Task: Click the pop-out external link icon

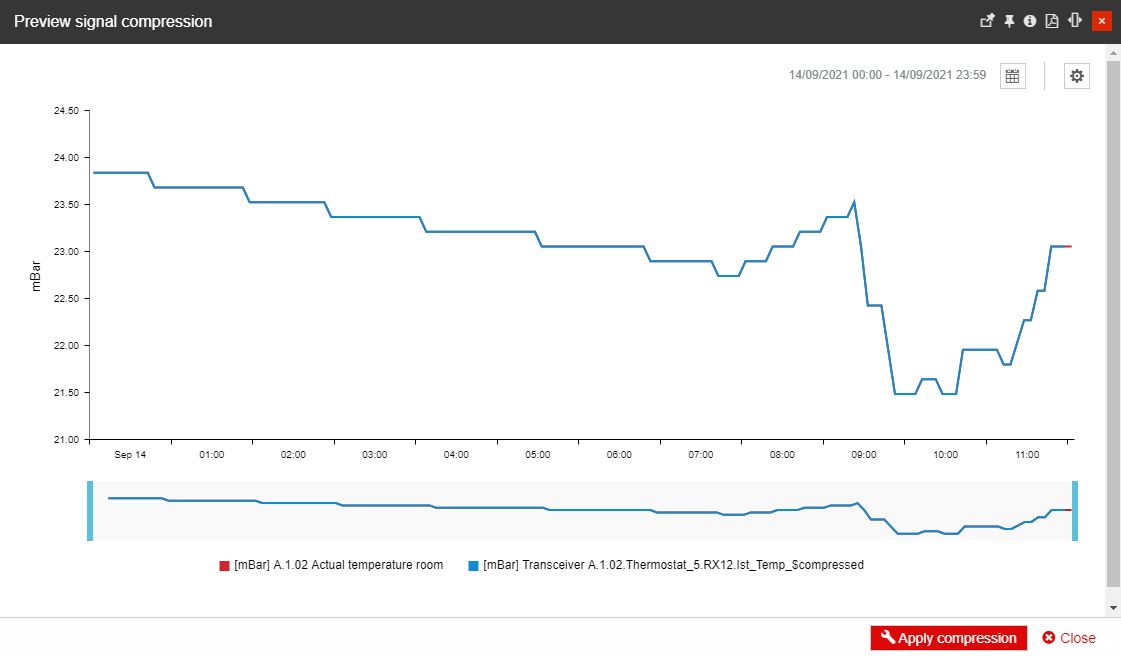Action: coord(987,21)
